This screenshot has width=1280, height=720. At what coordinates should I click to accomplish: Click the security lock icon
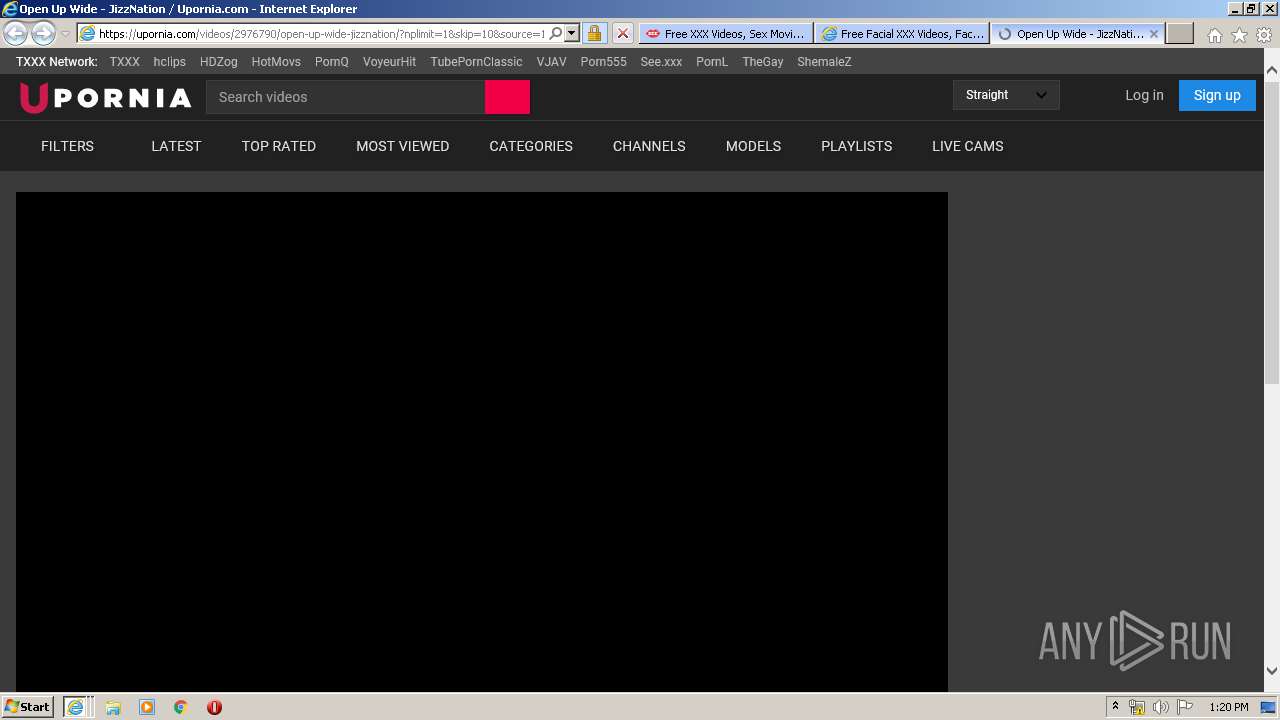(594, 33)
